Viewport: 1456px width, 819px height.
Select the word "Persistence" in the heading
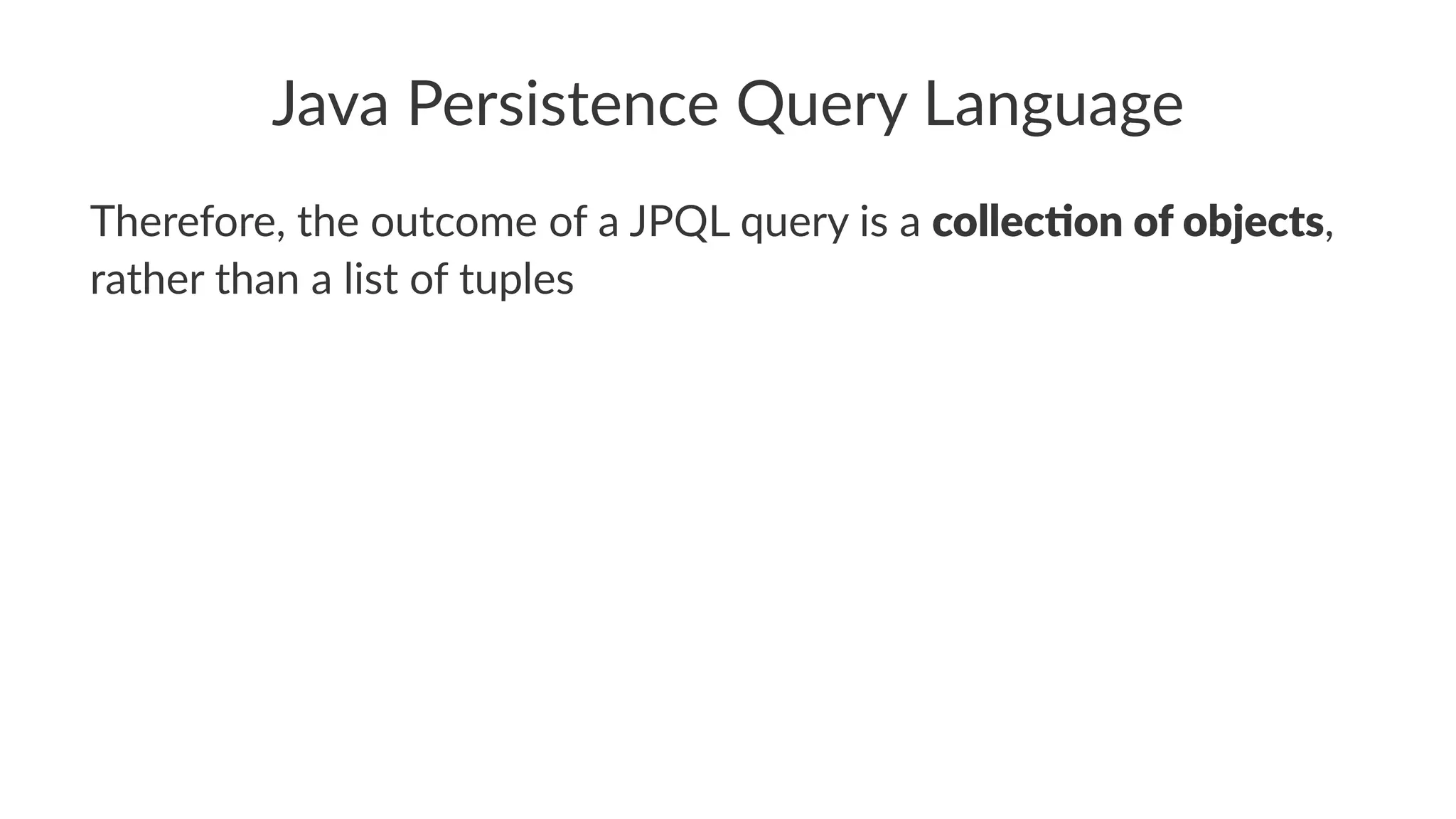[x=562, y=103]
